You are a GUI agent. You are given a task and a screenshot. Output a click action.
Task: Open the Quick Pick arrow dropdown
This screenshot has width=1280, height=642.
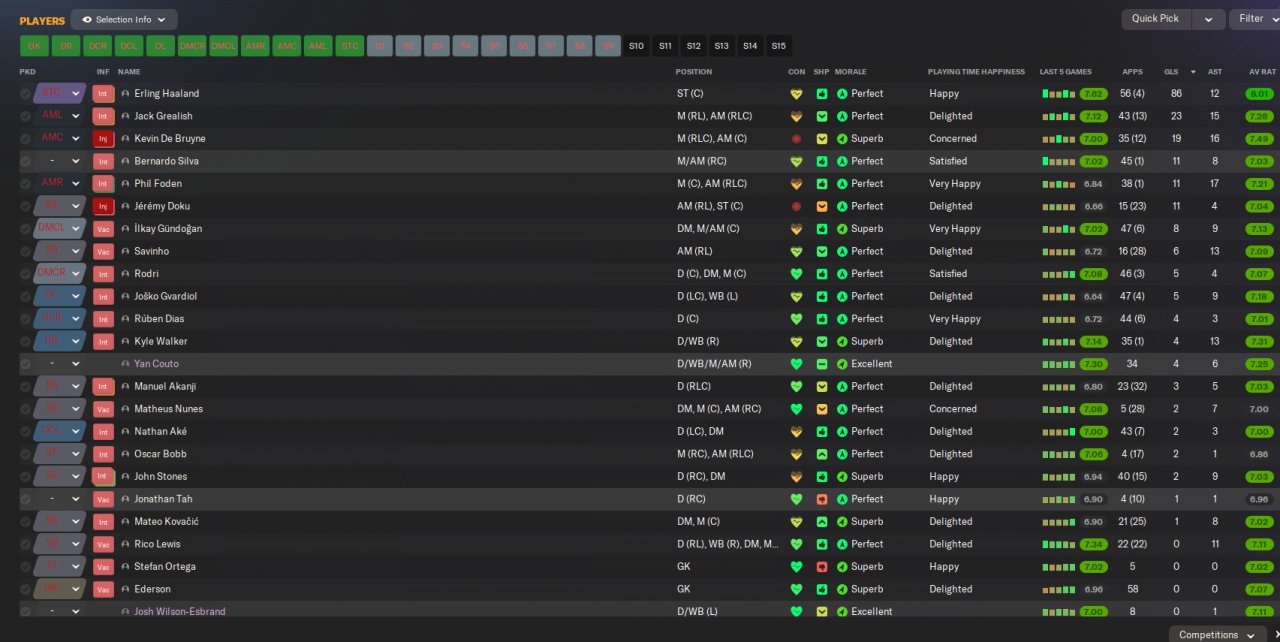[x=1209, y=19]
